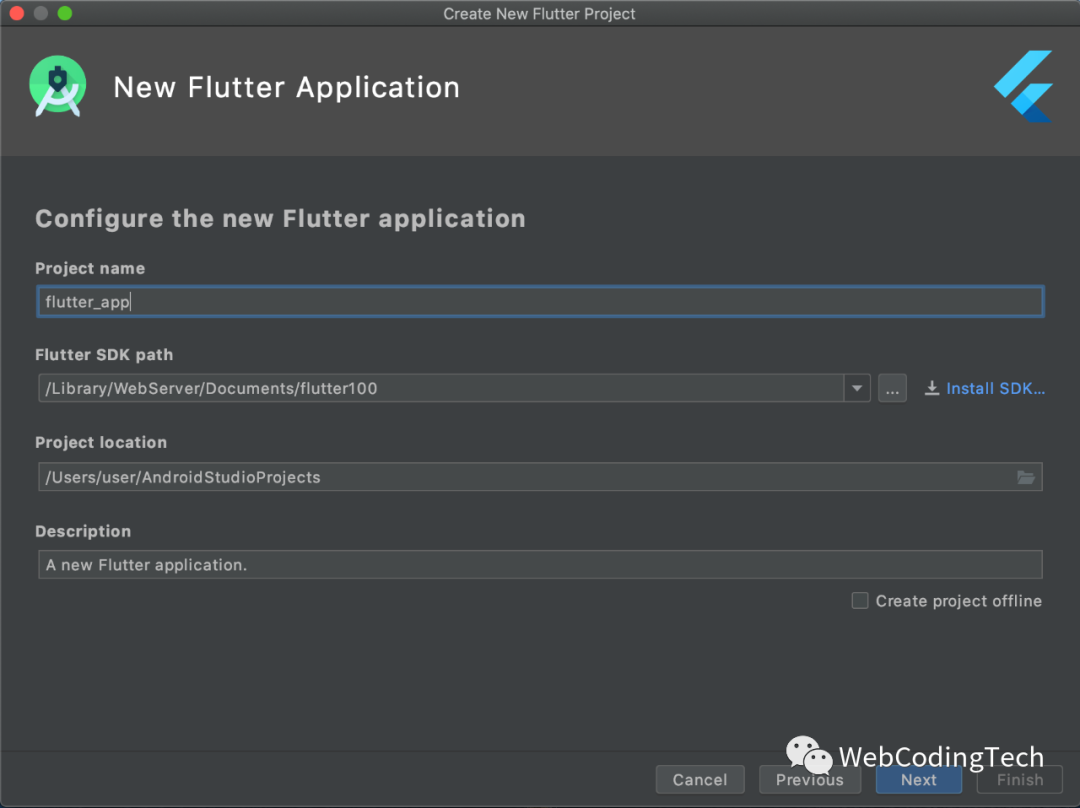Open the folder browse icon in Project location

1026,477
